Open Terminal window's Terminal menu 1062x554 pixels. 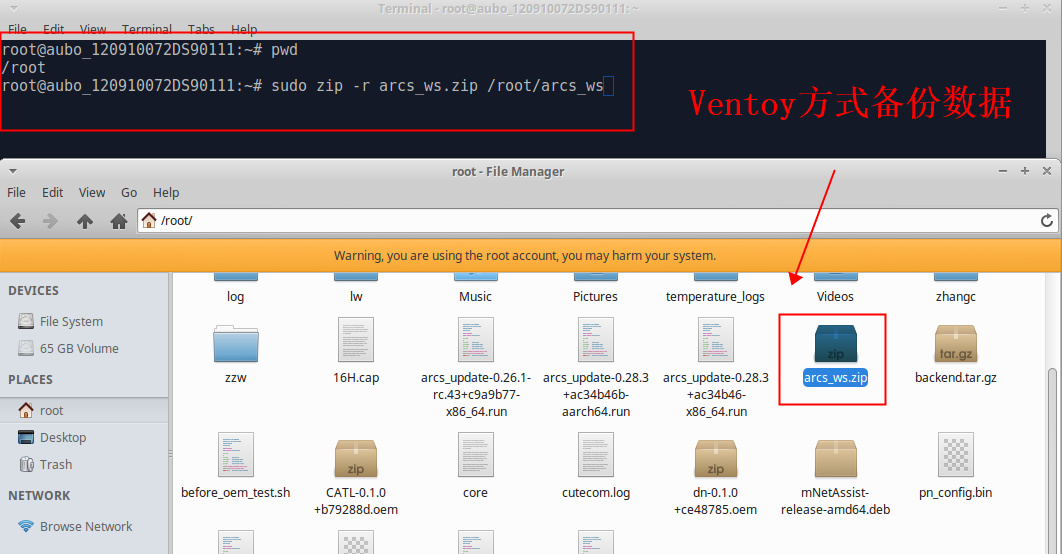pos(146,29)
